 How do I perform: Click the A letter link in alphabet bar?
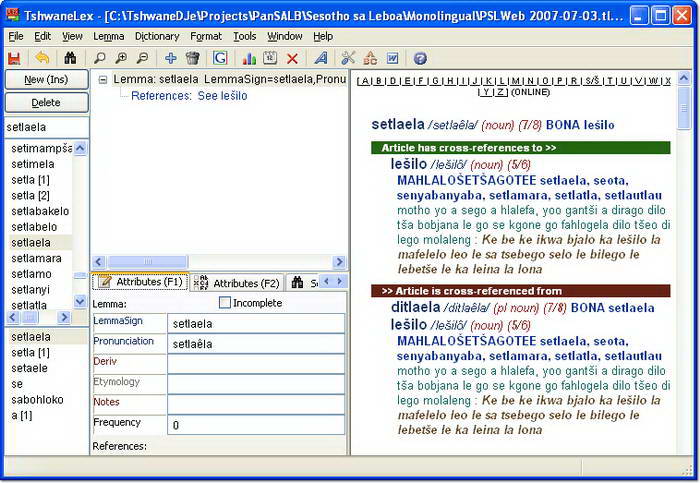[x=365, y=81]
